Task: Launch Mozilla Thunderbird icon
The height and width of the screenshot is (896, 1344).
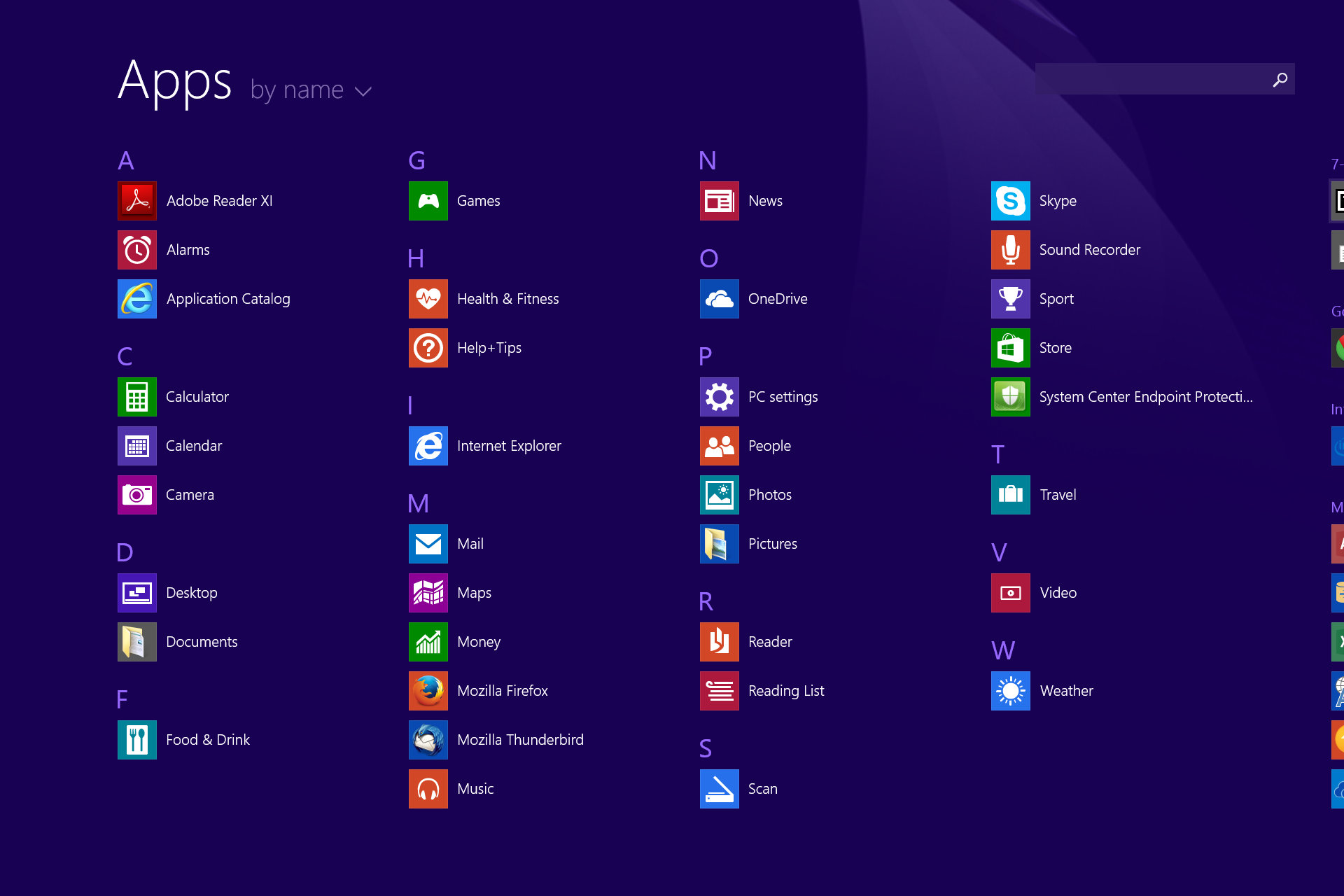Action: click(x=428, y=740)
